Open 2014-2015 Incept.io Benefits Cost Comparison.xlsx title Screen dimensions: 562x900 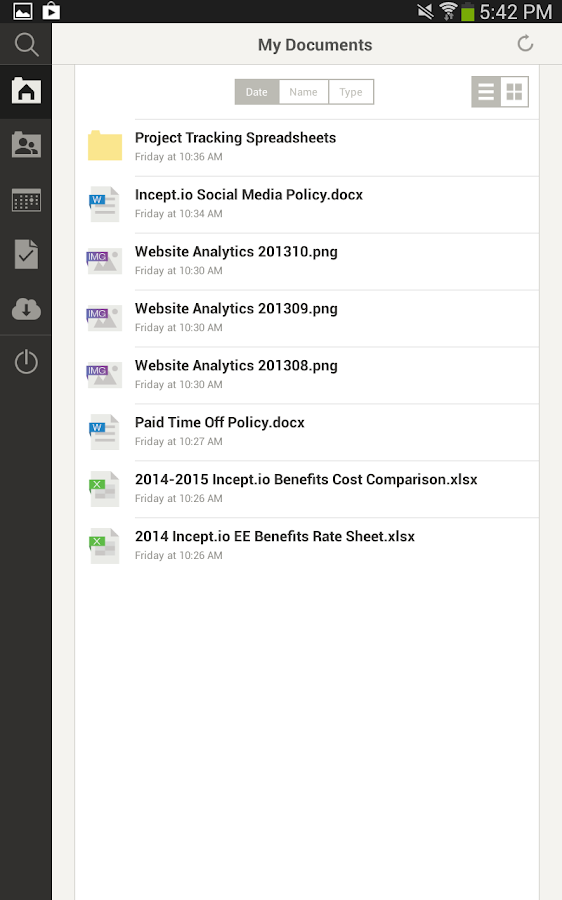[x=306, y=479]
